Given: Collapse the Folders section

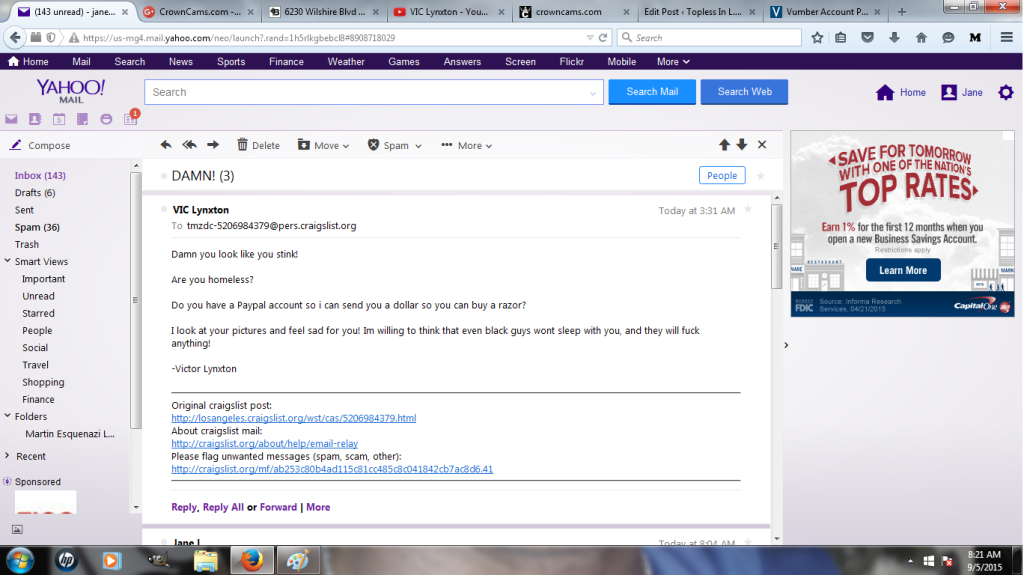Looking at the screenshot, I should [x=7, y=416].
